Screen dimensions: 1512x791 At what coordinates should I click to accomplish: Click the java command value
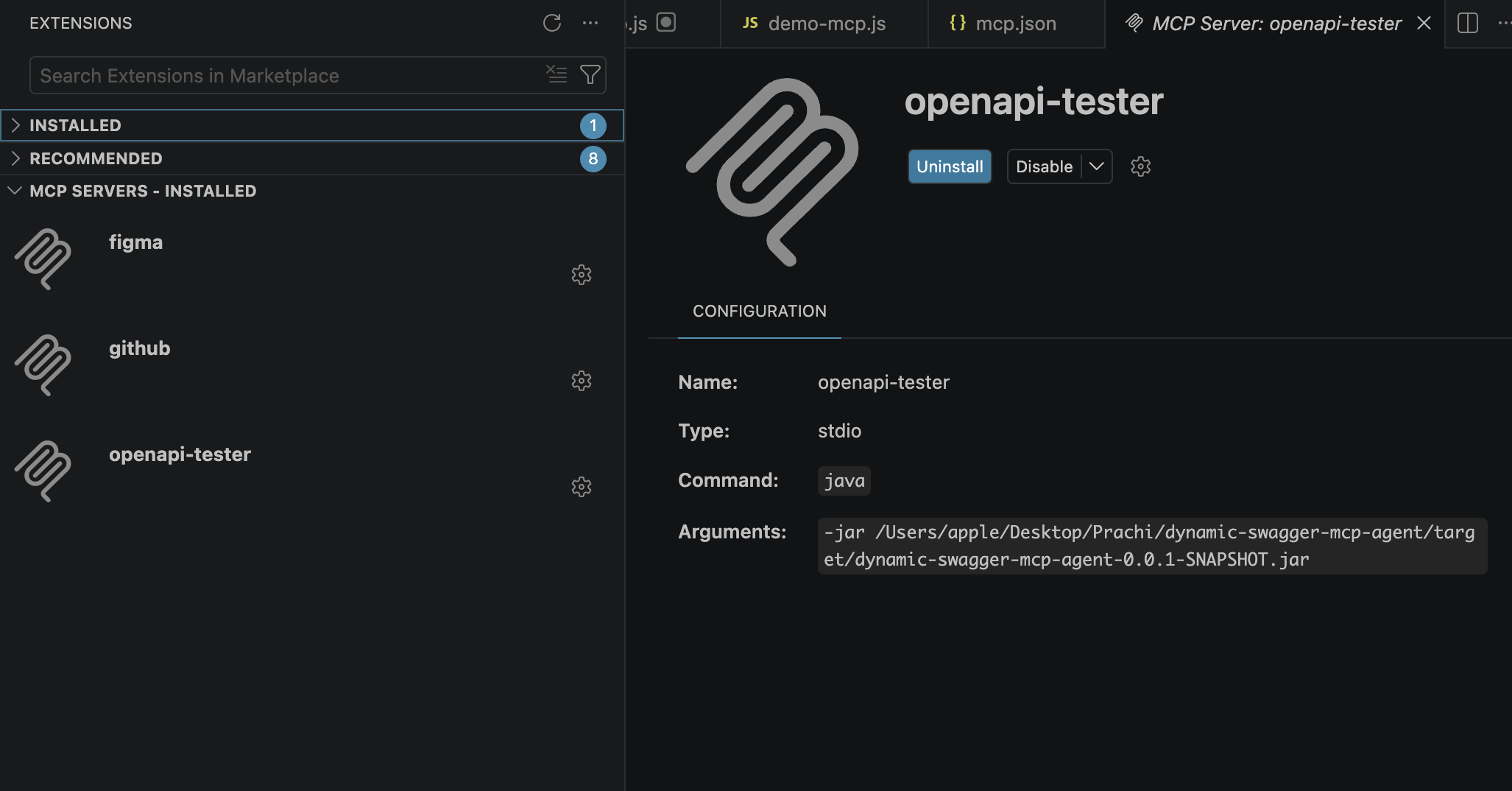click(844, 481)
